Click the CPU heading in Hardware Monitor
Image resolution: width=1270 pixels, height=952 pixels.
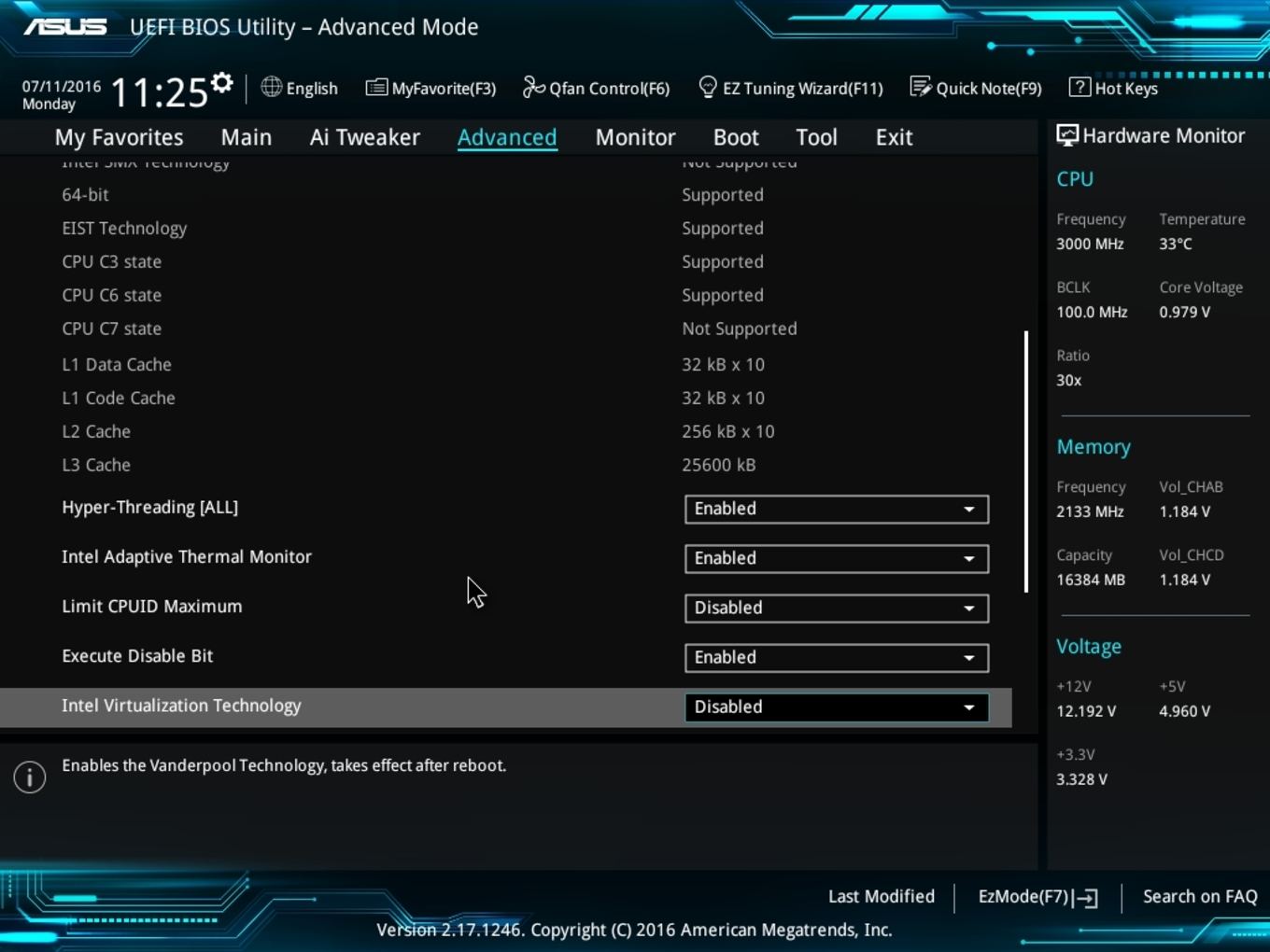[1075, 179]
